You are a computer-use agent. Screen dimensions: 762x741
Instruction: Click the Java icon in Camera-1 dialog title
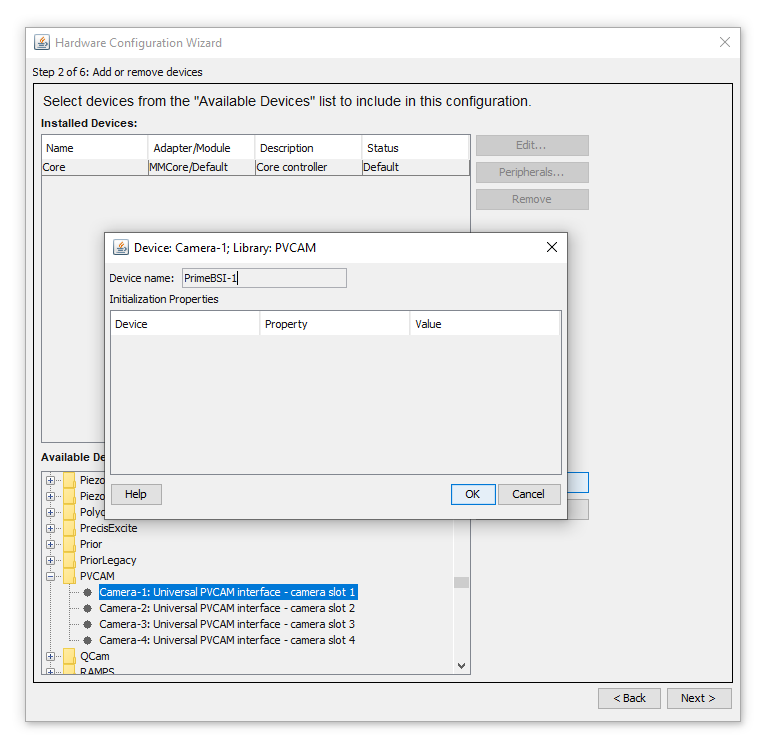pyautogui.click(x=121, y=247)
